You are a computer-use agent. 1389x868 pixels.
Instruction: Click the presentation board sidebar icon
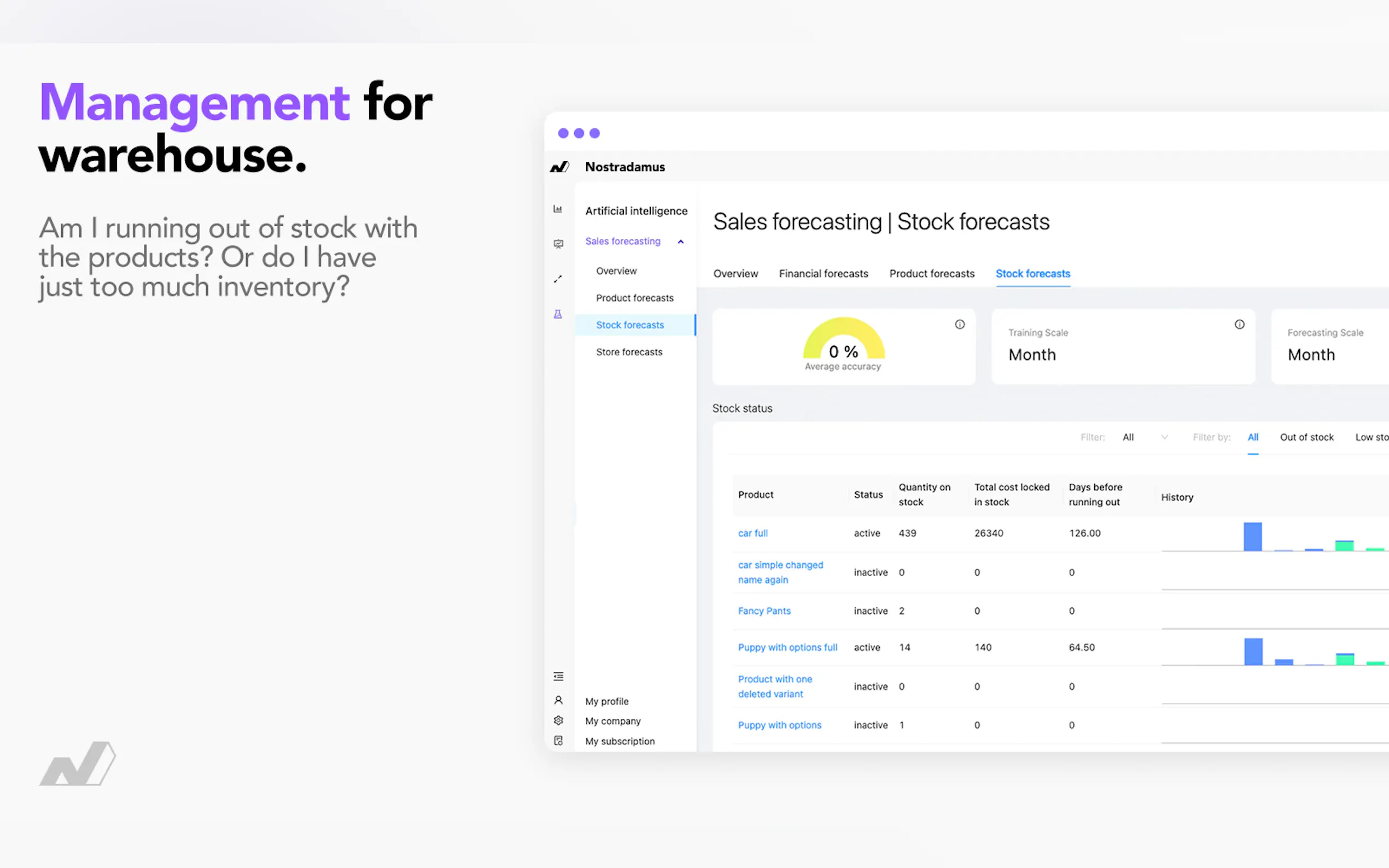558,244
